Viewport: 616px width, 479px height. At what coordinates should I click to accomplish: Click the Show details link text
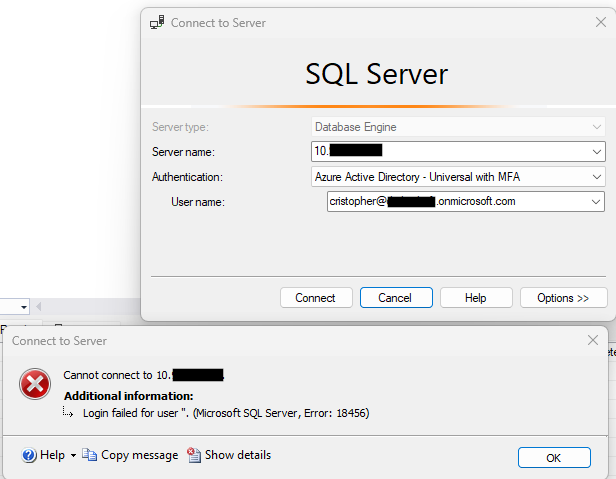(x=238, y=455)
